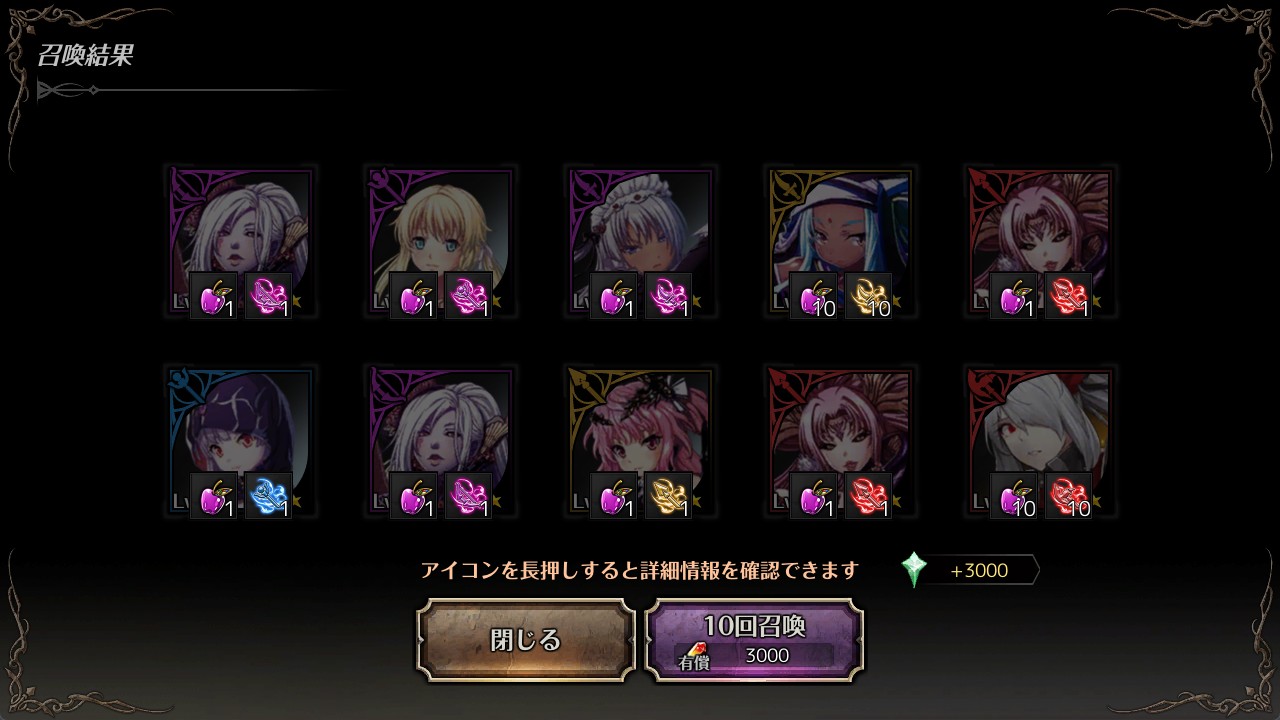The image size is (1280, 720).
Task: Click the pink crystal shard on maid character
Action: pos(669,296)
